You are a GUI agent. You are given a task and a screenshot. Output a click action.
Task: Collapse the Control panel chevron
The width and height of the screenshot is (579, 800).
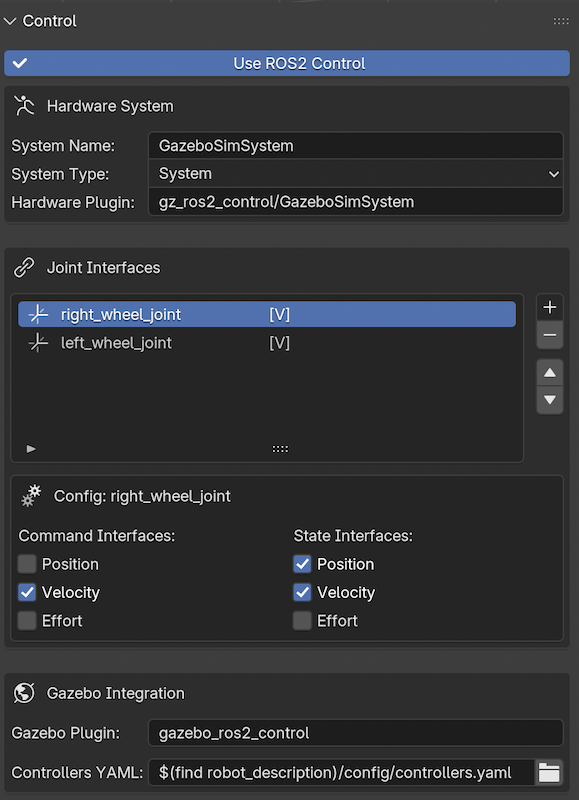(x=10, y=21)
